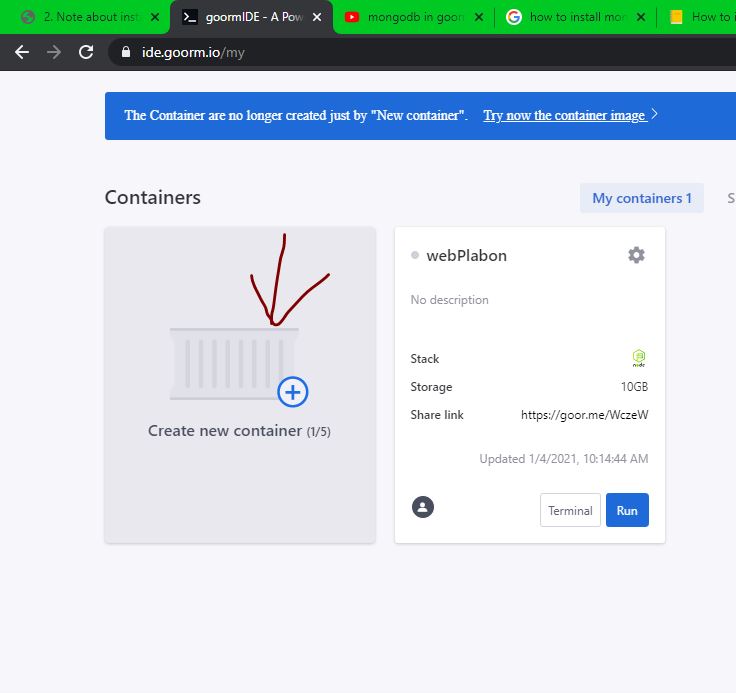This screenshot has height=693, width=736.
Task: Open the goor.me/WczeW share link
Action: (584, 415)
